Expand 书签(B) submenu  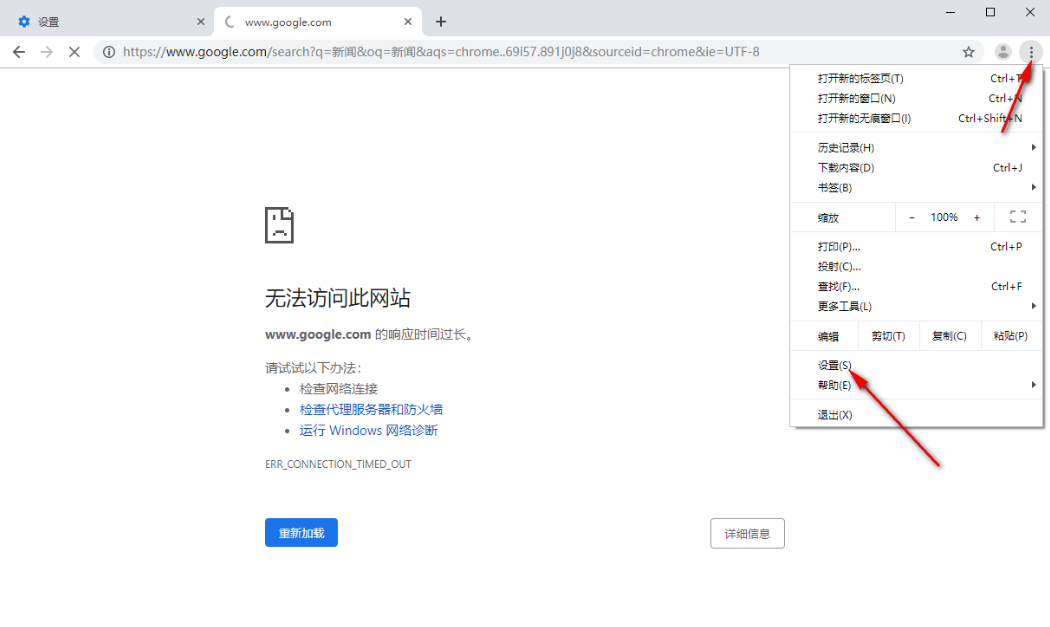tap(916, 188)
